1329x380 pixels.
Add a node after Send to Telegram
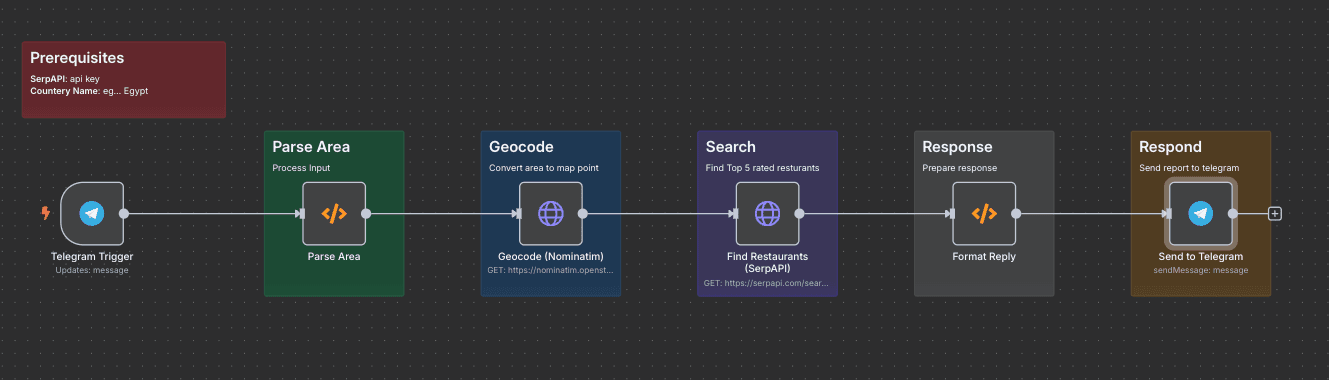click(1275, 213)
